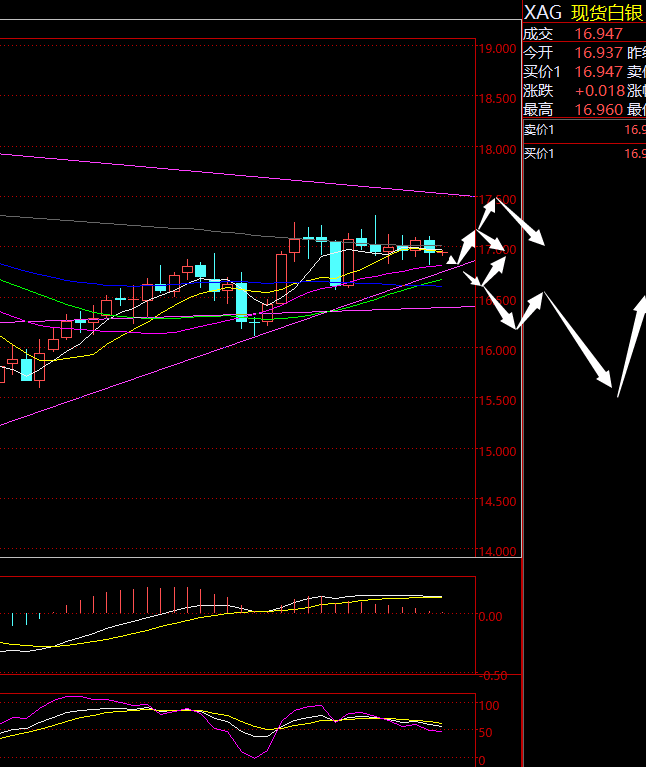Click the 18.500 price axis label
The height and width of the screenshot is (767, 646).
tap(497, 99)
